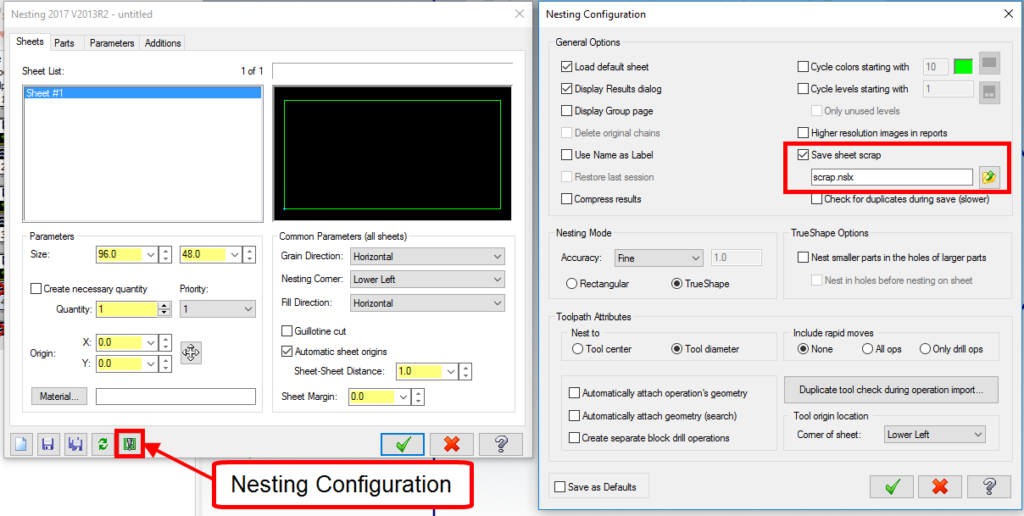This screenshot has width=1024, height=516.
Task: Enable Cycle colors starting with checkbox
Action: (803, 67)
